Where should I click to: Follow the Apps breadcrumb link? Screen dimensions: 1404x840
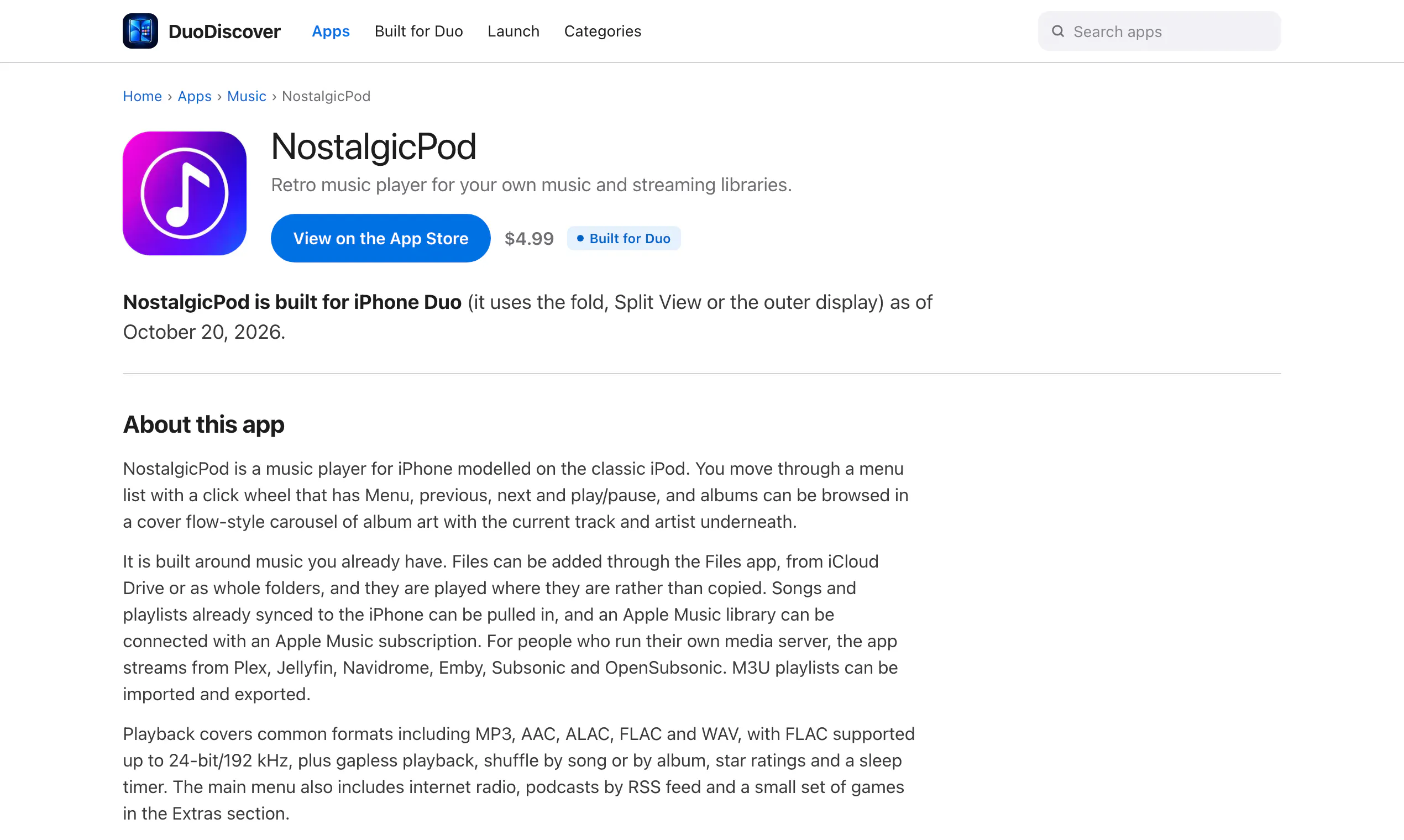(x=194, y=96)
